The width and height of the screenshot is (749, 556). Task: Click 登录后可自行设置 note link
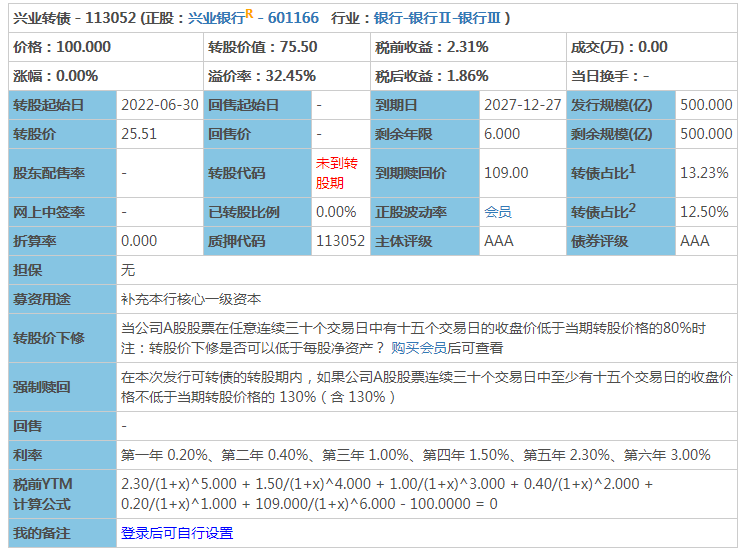(177, 533)
